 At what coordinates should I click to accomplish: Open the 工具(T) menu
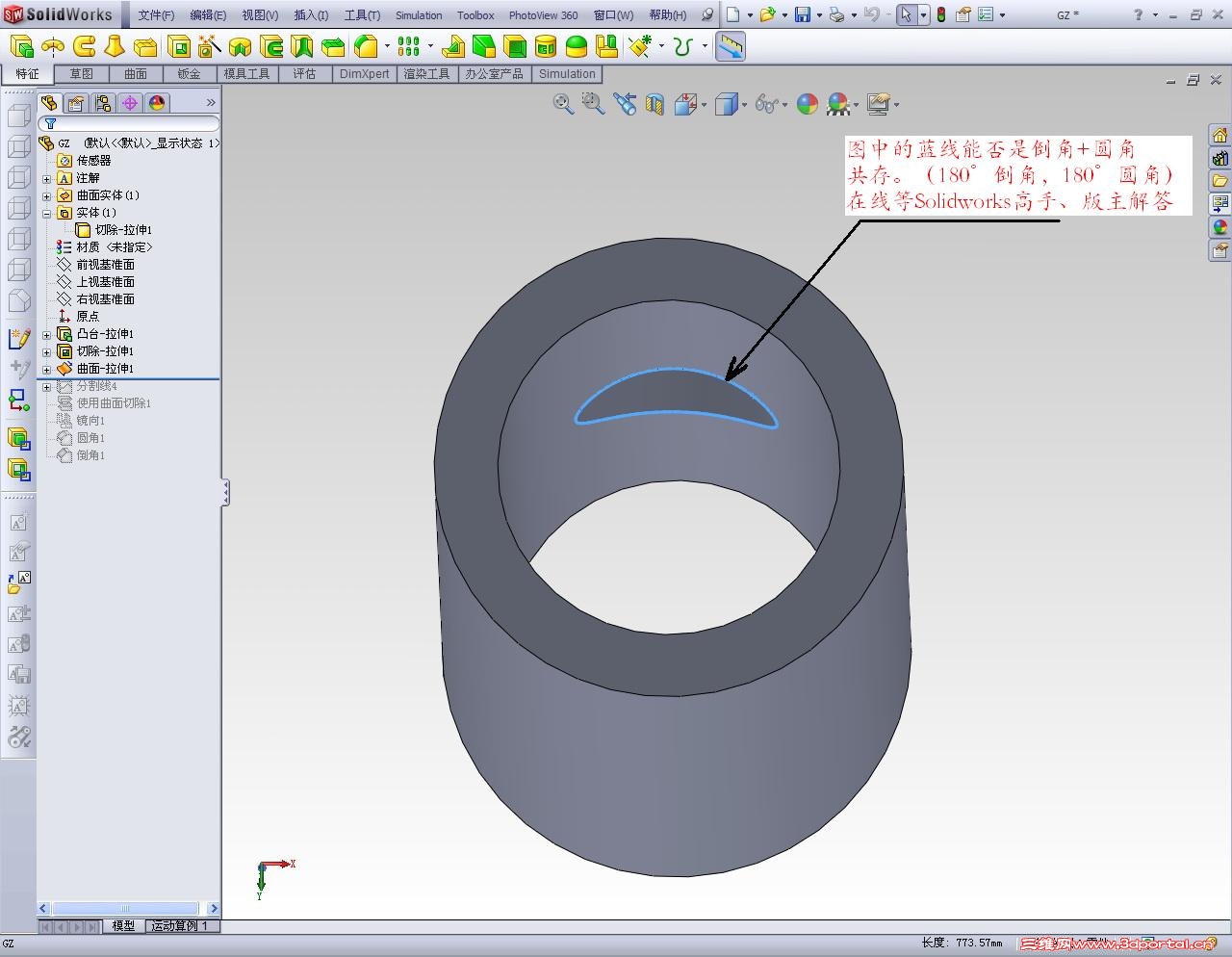click(362, 15)
